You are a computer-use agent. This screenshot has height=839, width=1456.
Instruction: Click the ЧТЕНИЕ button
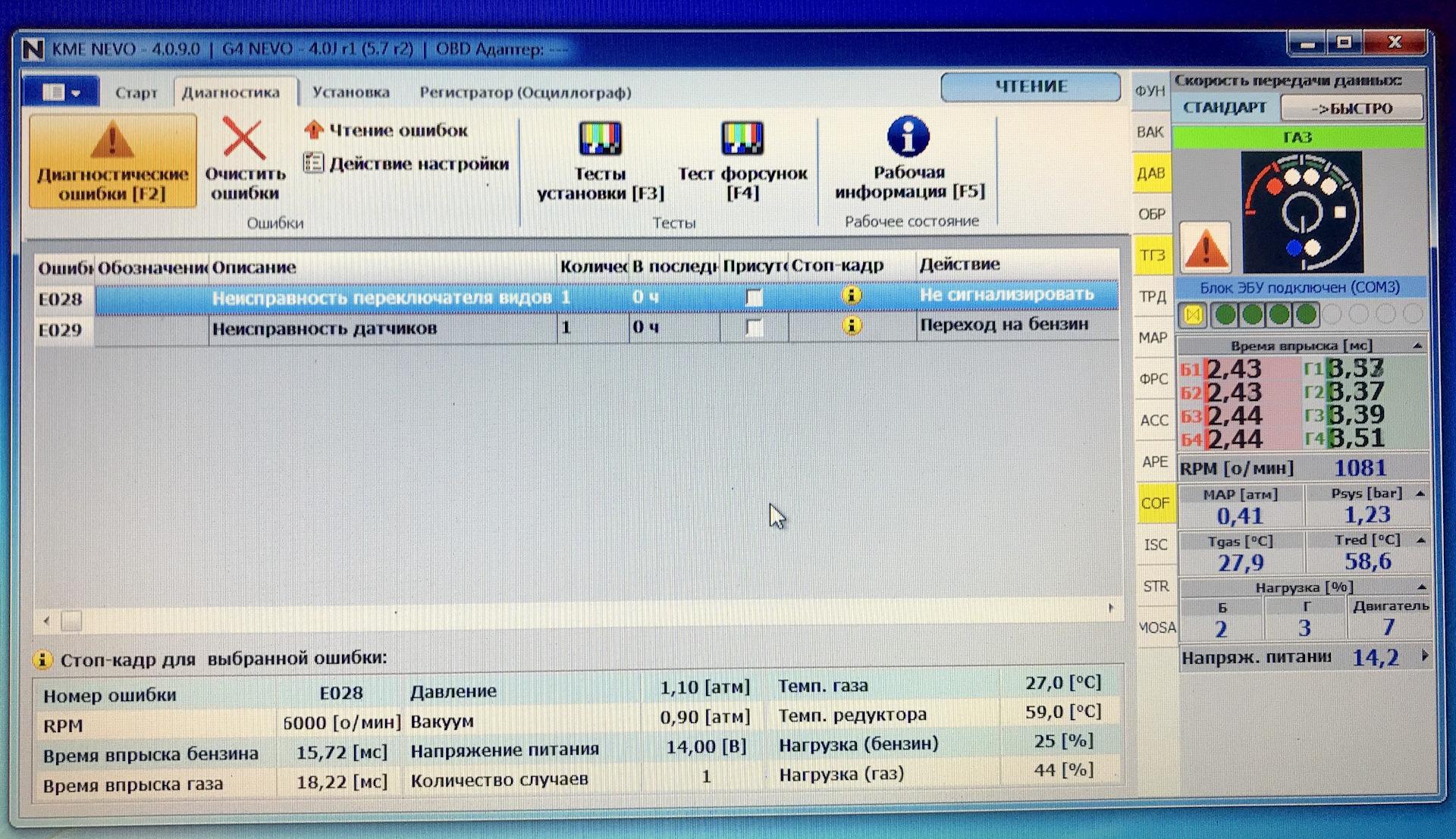point(1030,86)
